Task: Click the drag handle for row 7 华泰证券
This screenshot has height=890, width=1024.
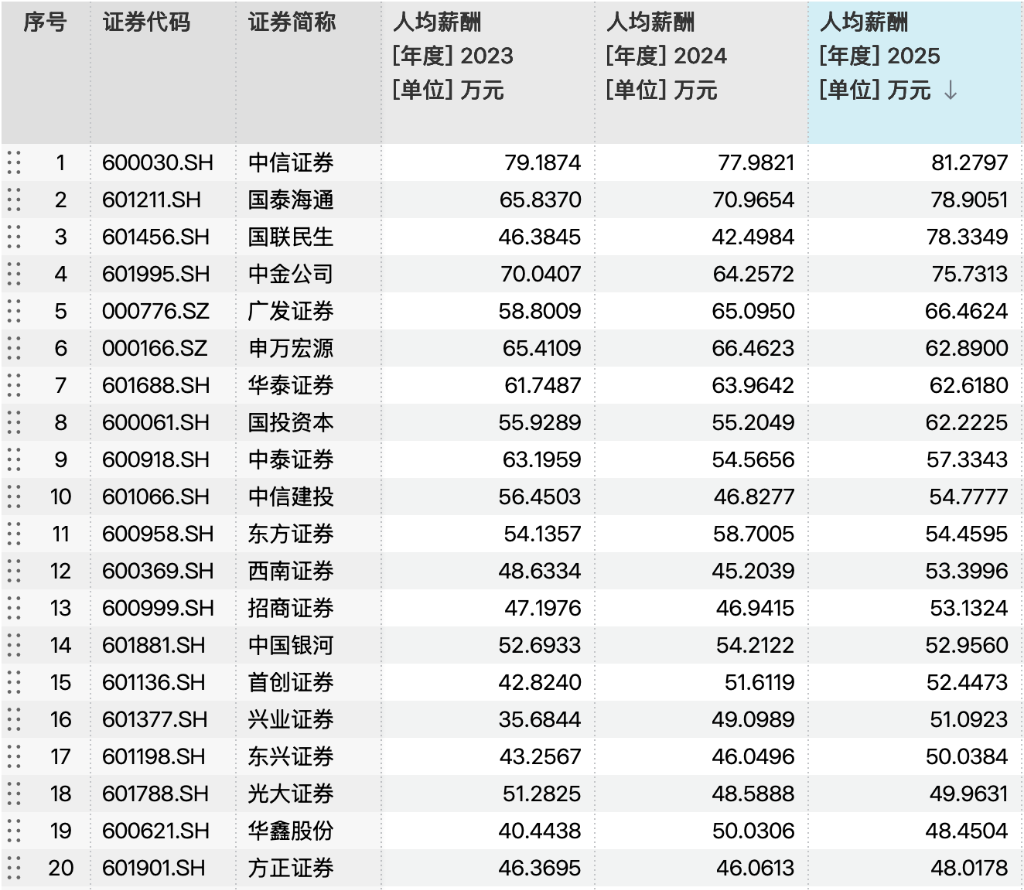Action: [14, 385]
